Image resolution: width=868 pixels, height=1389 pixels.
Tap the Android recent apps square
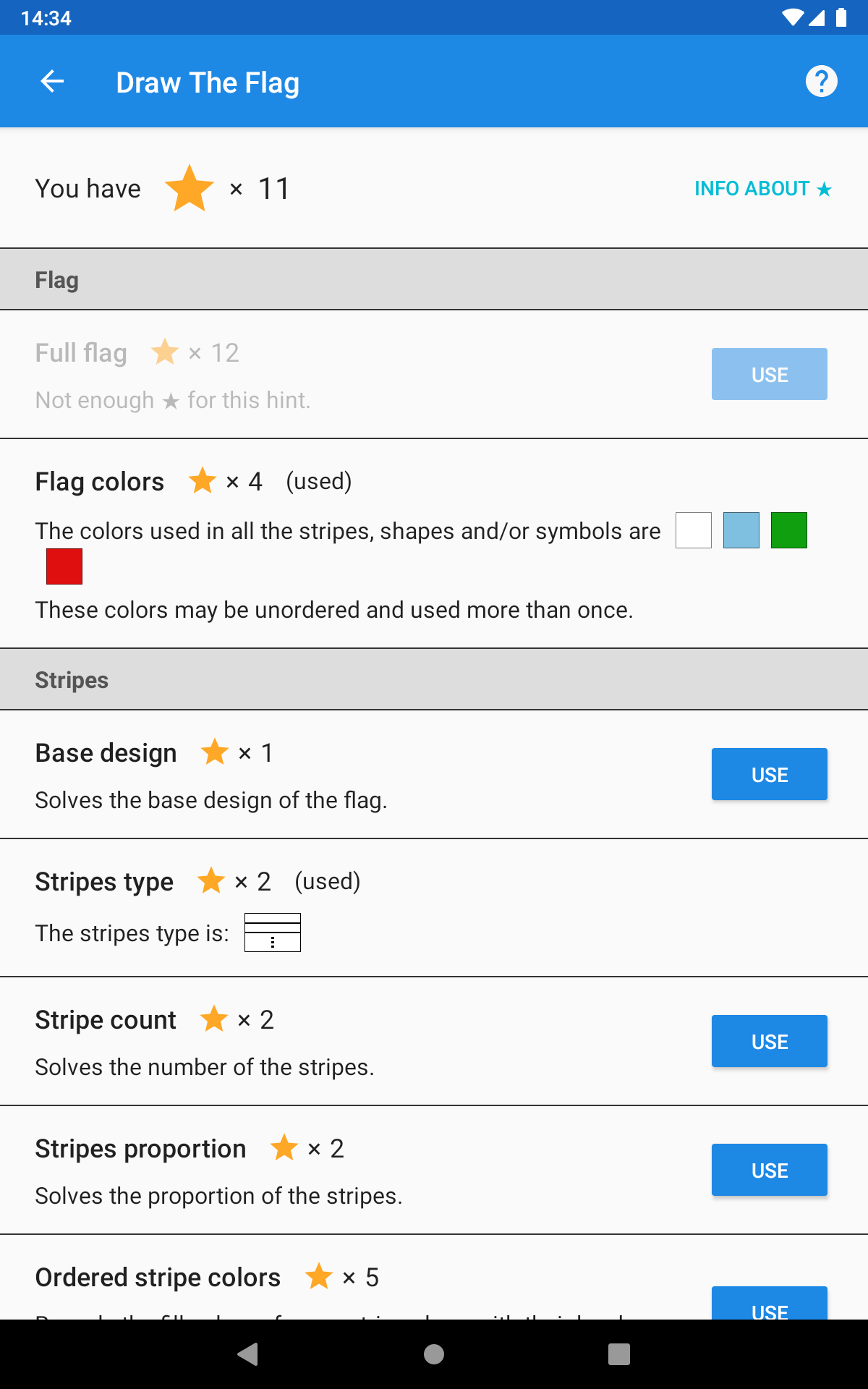tap(619, 1354)
